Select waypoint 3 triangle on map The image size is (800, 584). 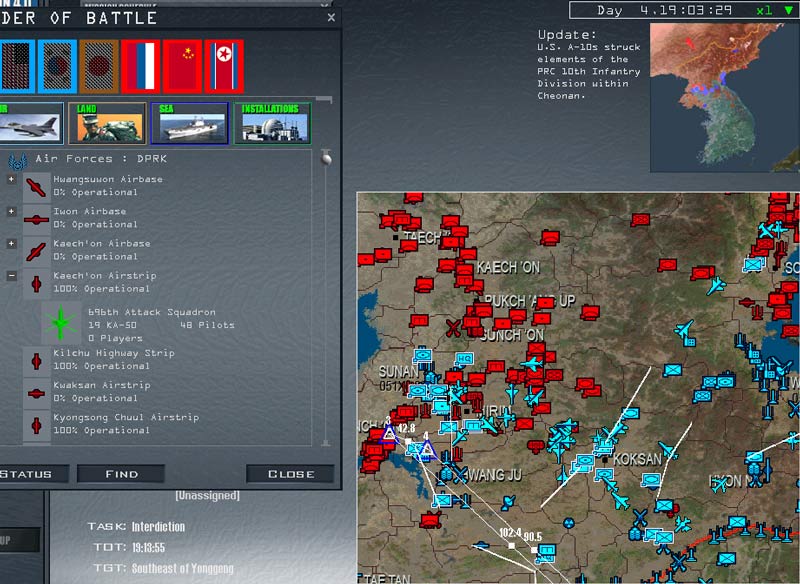click(389, 434)
